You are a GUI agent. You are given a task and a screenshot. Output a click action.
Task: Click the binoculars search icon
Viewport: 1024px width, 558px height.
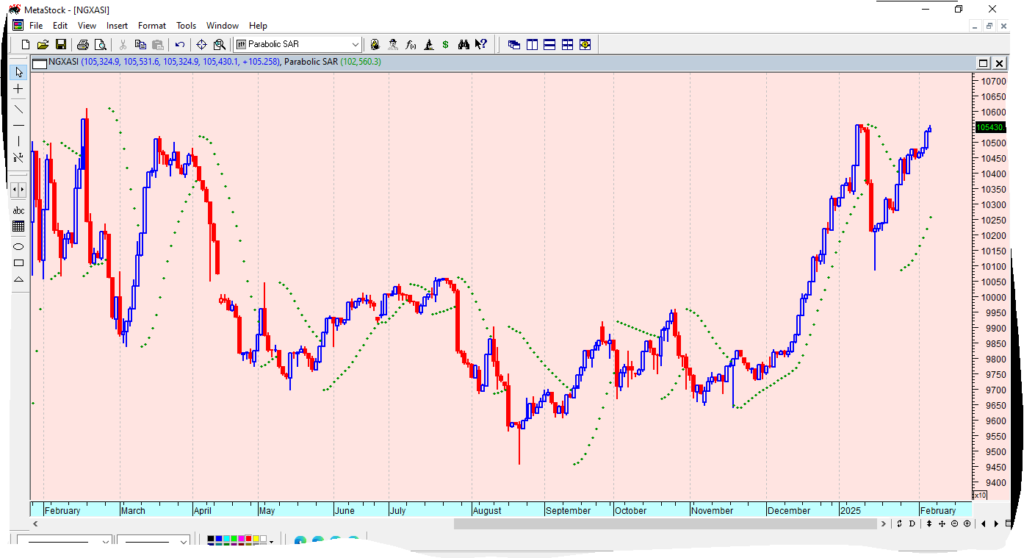[463, 44]
